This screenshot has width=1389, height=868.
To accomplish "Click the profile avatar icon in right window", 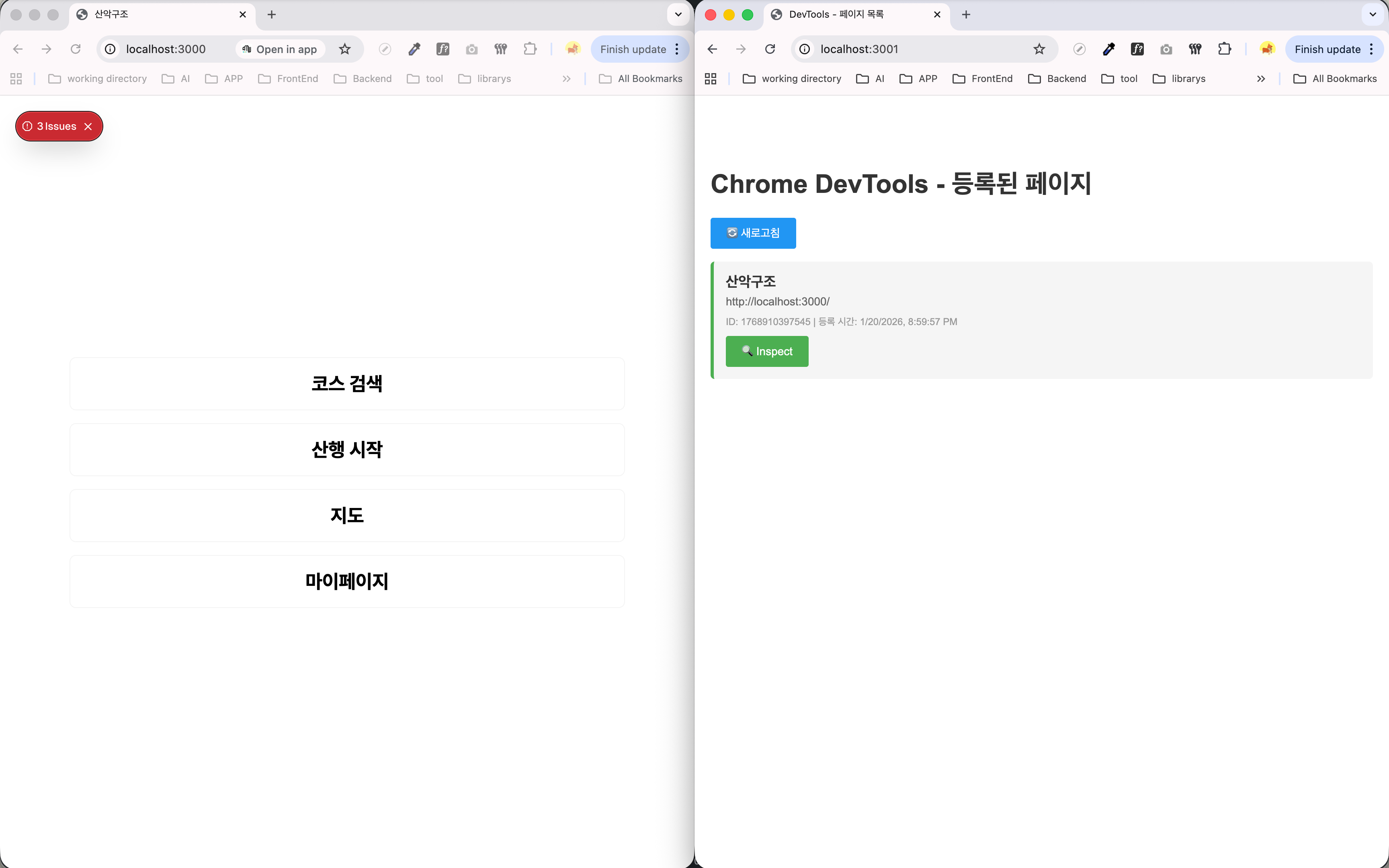I will tap(1267, 49).
